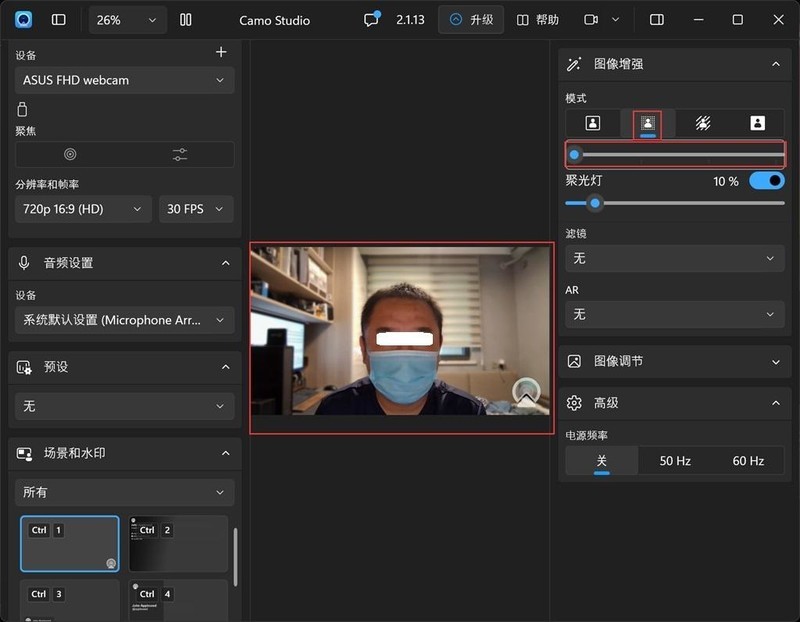The height and width of the screenshot is (622, 800).
Task: Pause the video feed
Action: pyautogui.click(x=185, y=20)
